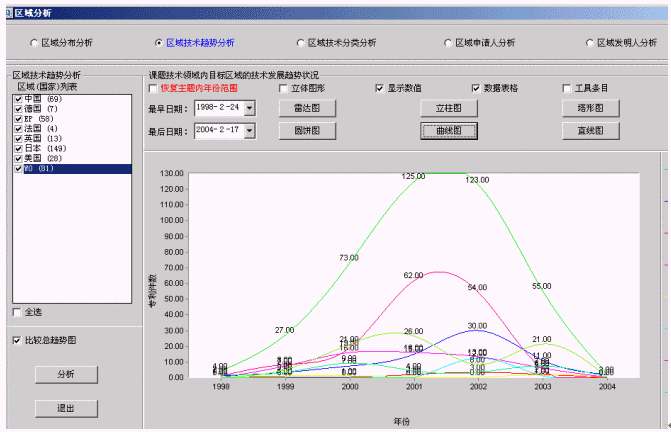
Task: Enable the 全选 select-all checkbox
Action: (17, 312)
